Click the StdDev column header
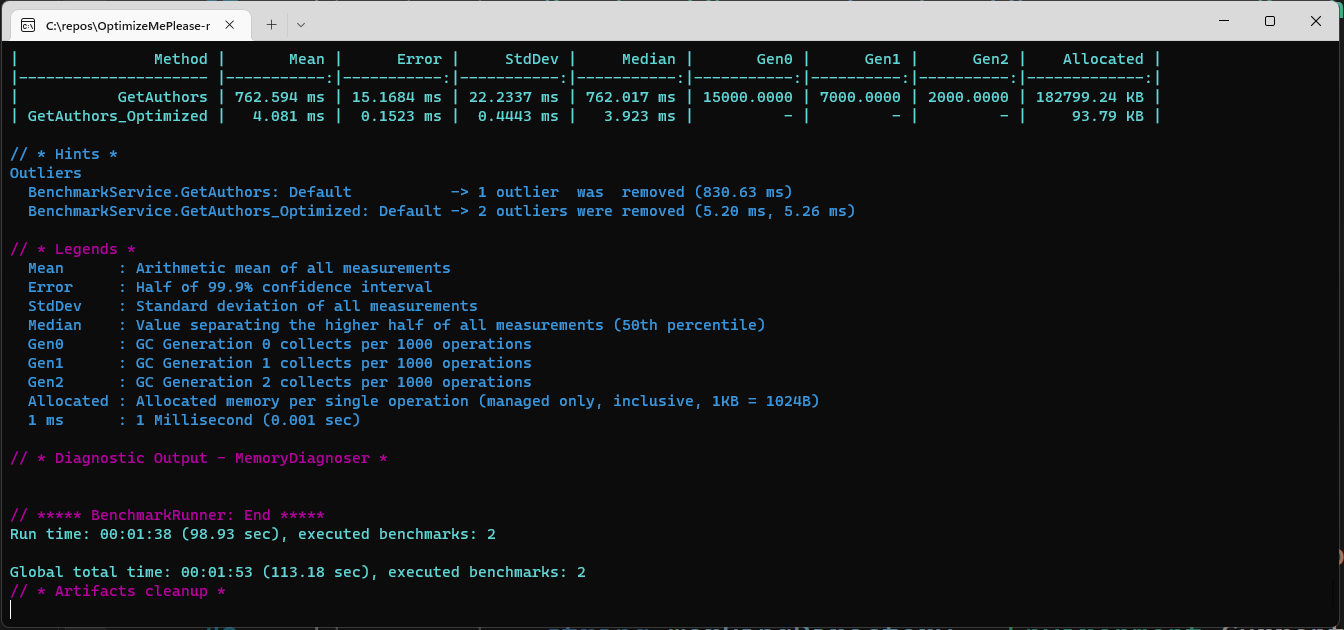The image size is (1344, 630). (x=532, y=59)
